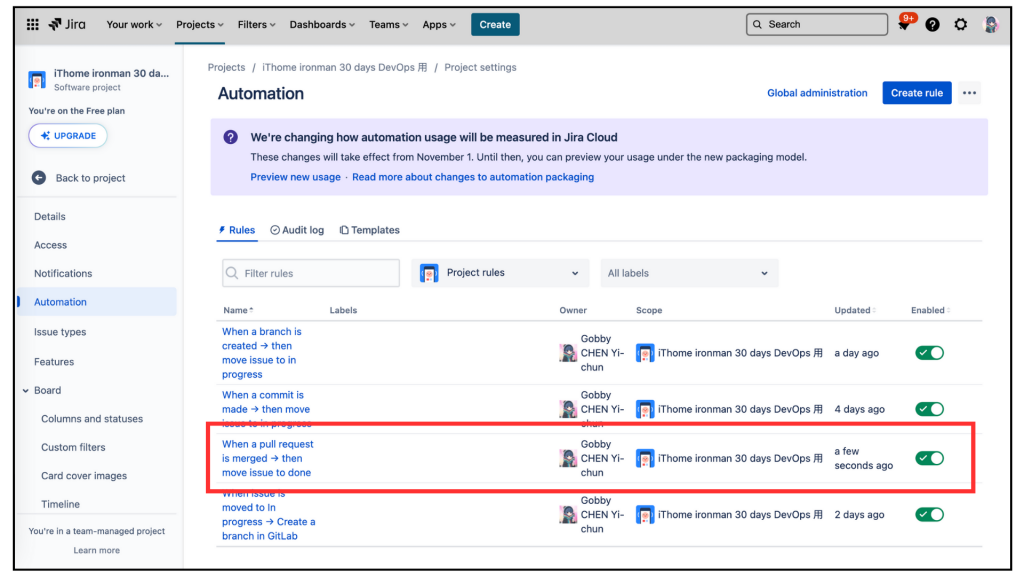The image size is (1024, 576).
Task: Open Columns and statuses
Action: tap(92, 419)
